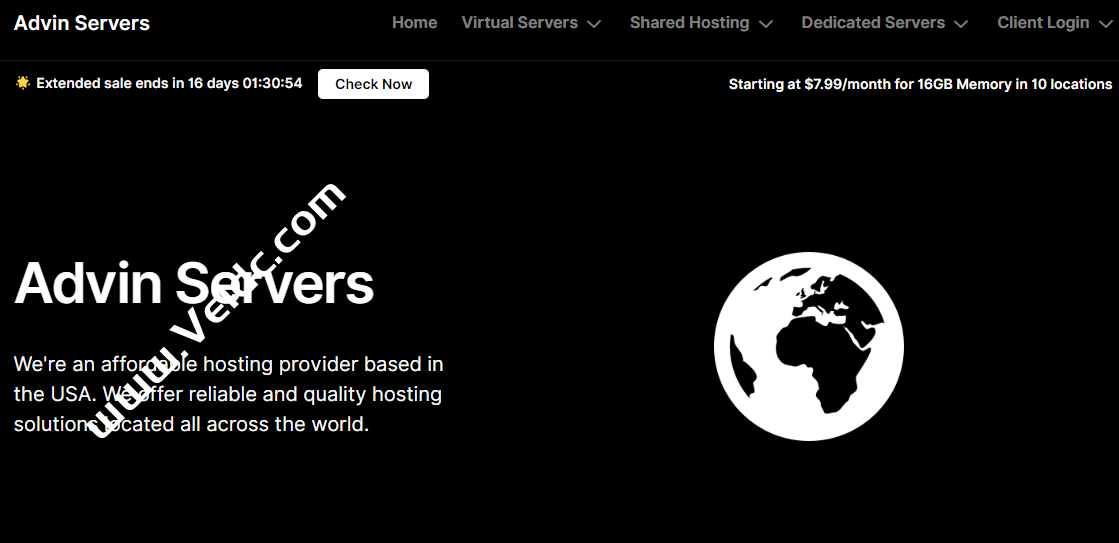The width and height of the screenshot is (1119, 543).
Task: Expand the Shared Hosting chevron arrow
Action: pos(766,24)
